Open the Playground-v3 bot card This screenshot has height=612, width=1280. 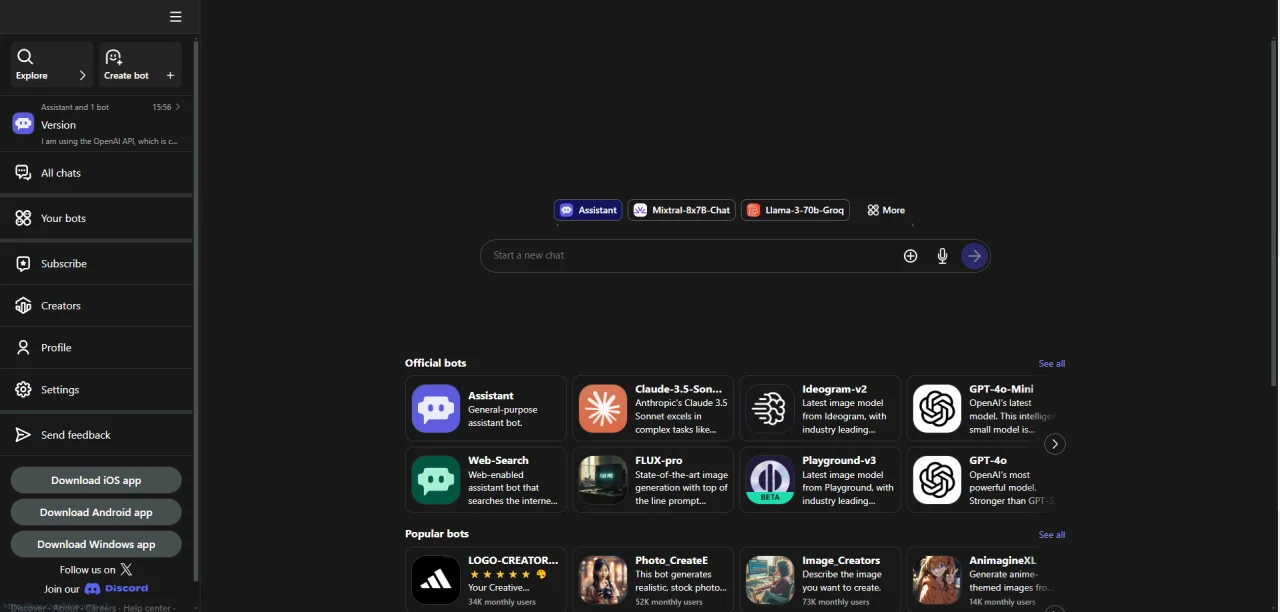coord(820,480)
